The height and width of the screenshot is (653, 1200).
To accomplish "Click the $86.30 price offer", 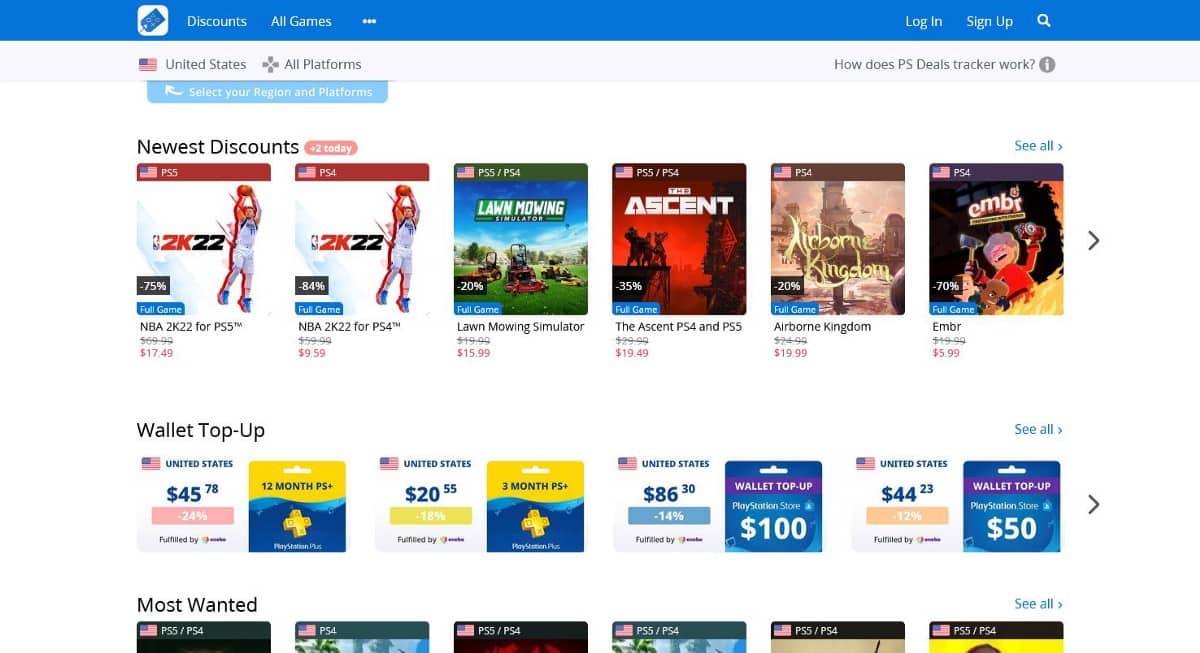I will 668,493.
